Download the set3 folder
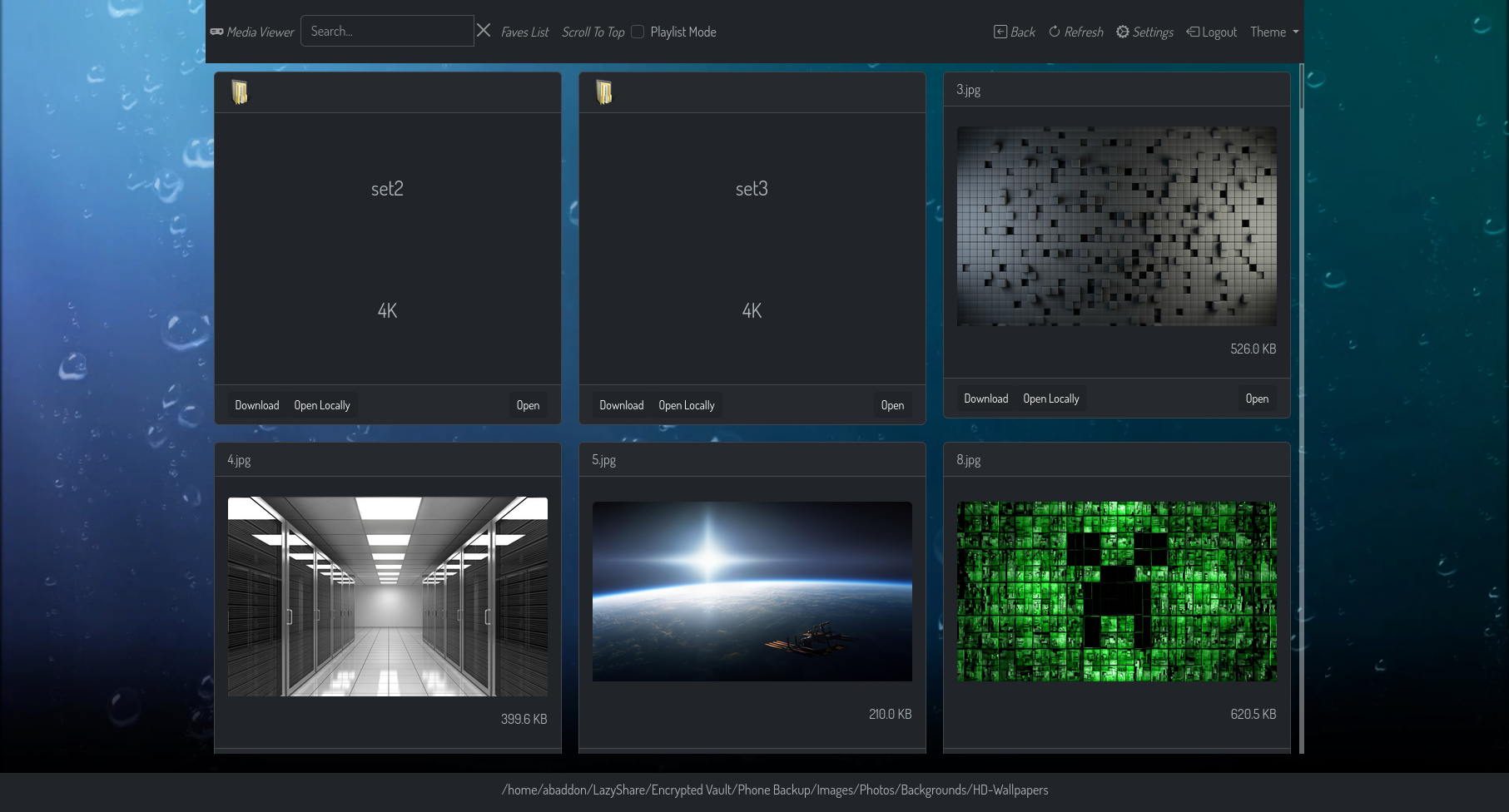 coord(621,405)
